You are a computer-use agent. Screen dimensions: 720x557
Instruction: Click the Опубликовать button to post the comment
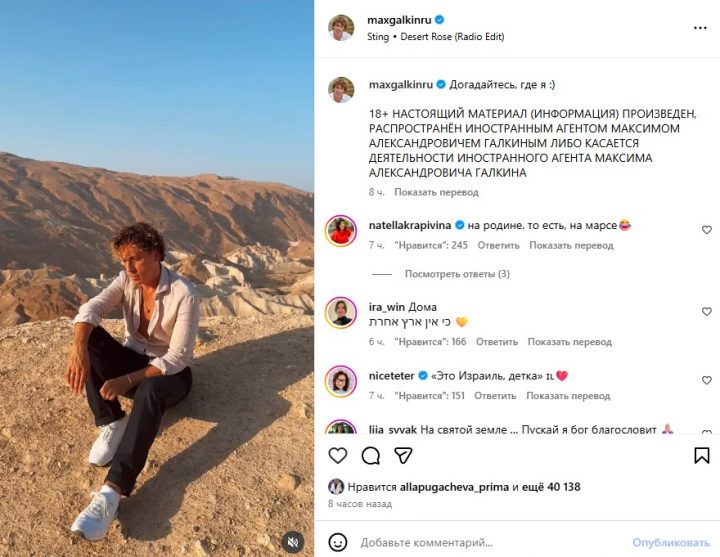pyautogui.click(x=670, y=542)
